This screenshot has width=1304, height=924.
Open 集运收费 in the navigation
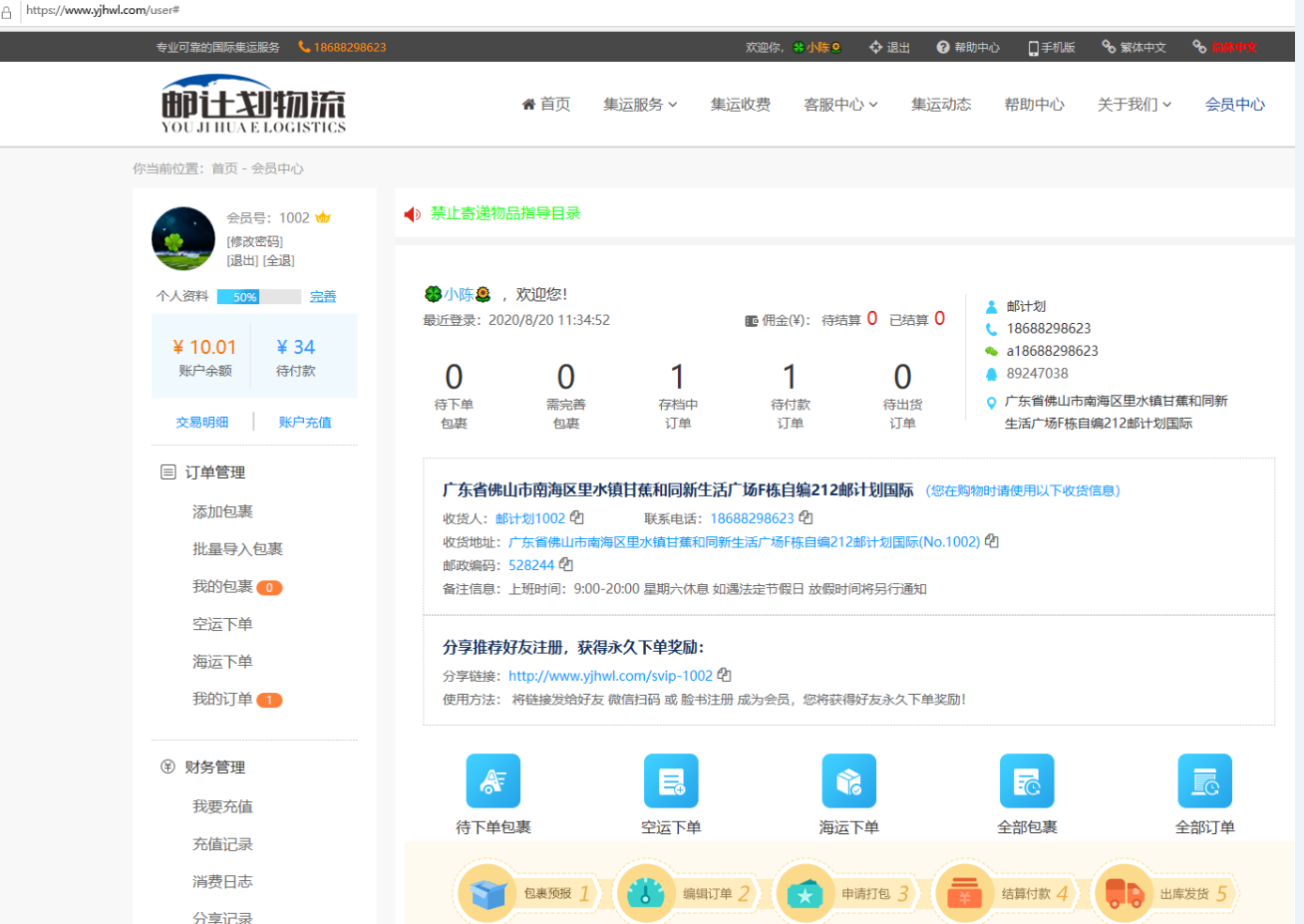[x=741, y=104]
